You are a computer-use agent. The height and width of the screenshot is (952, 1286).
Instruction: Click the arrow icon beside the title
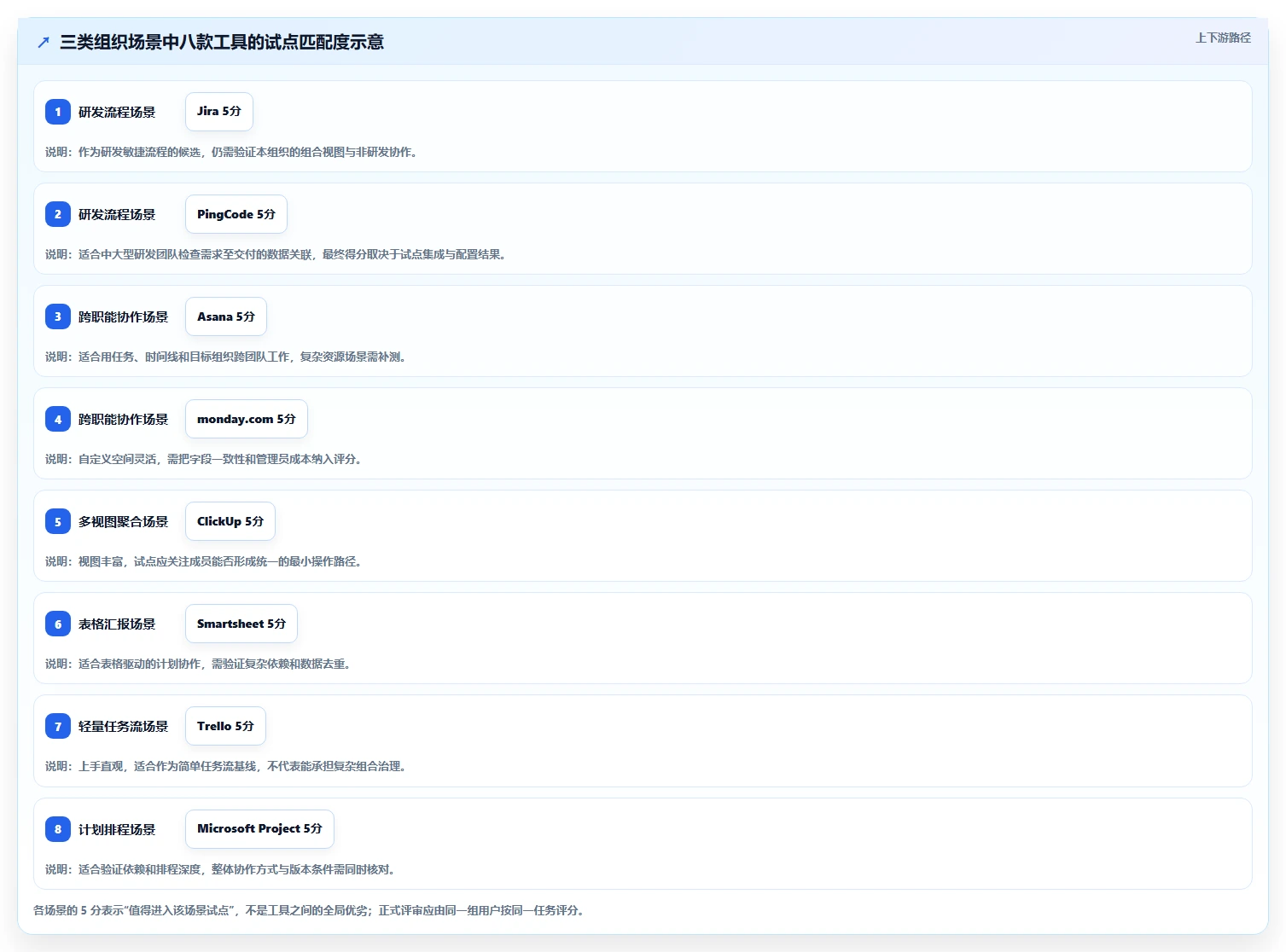click(x=44, y=42)
